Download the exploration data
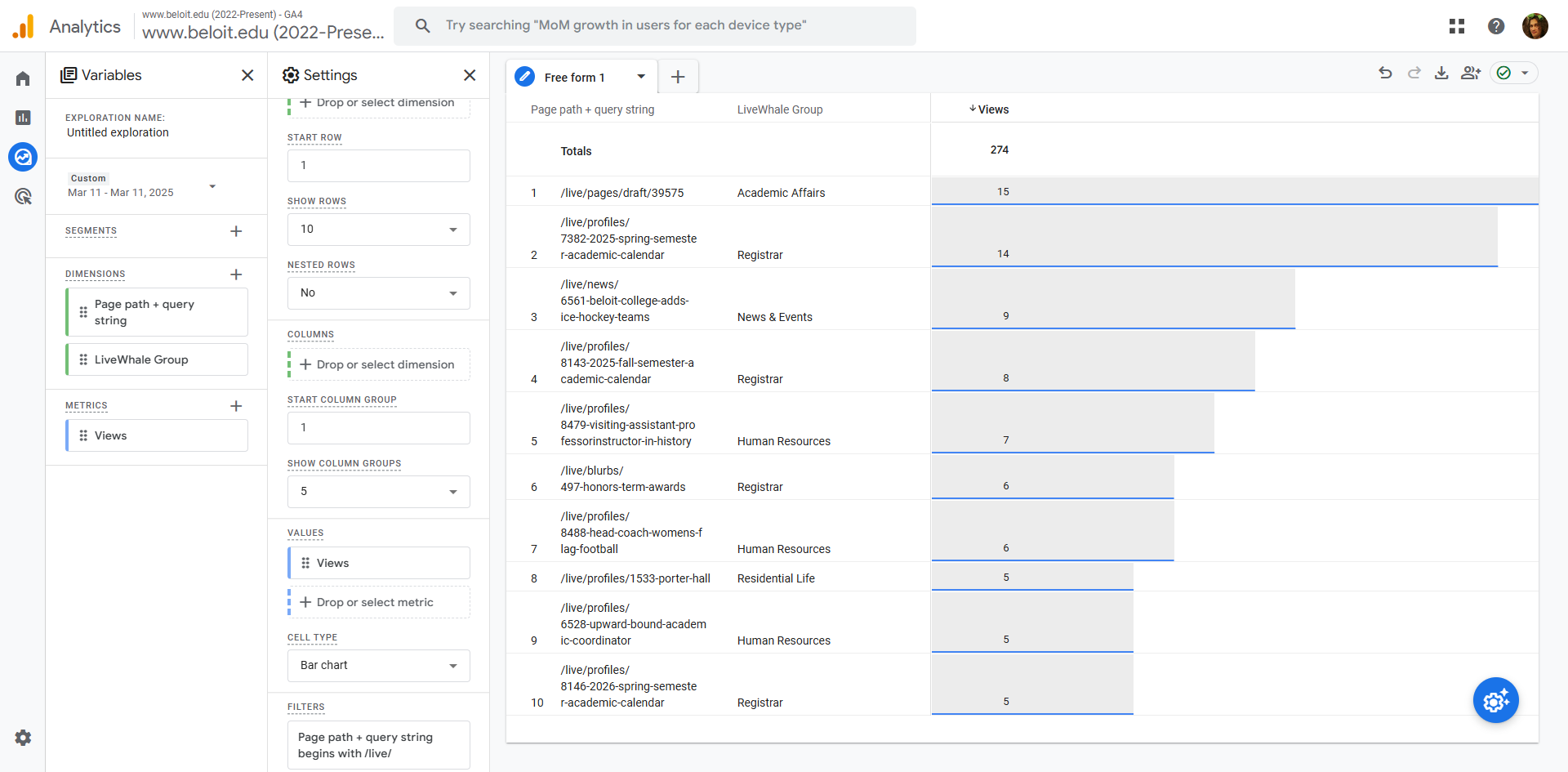 1441,73
